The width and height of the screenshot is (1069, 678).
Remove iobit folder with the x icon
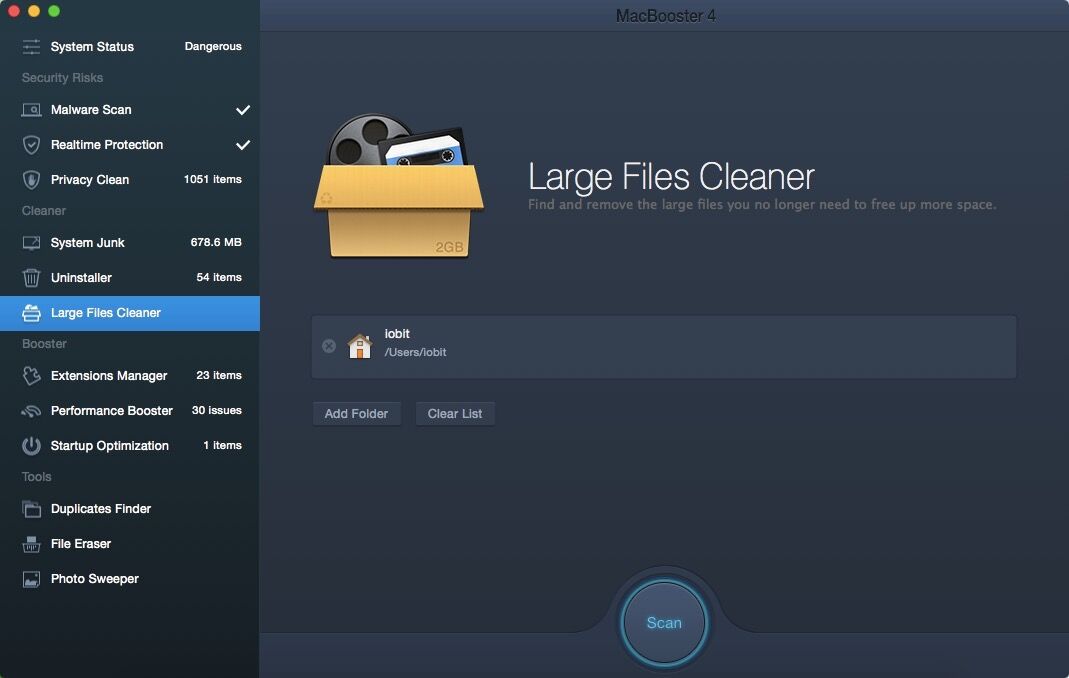pyautogui.click(x=329, y=346)
